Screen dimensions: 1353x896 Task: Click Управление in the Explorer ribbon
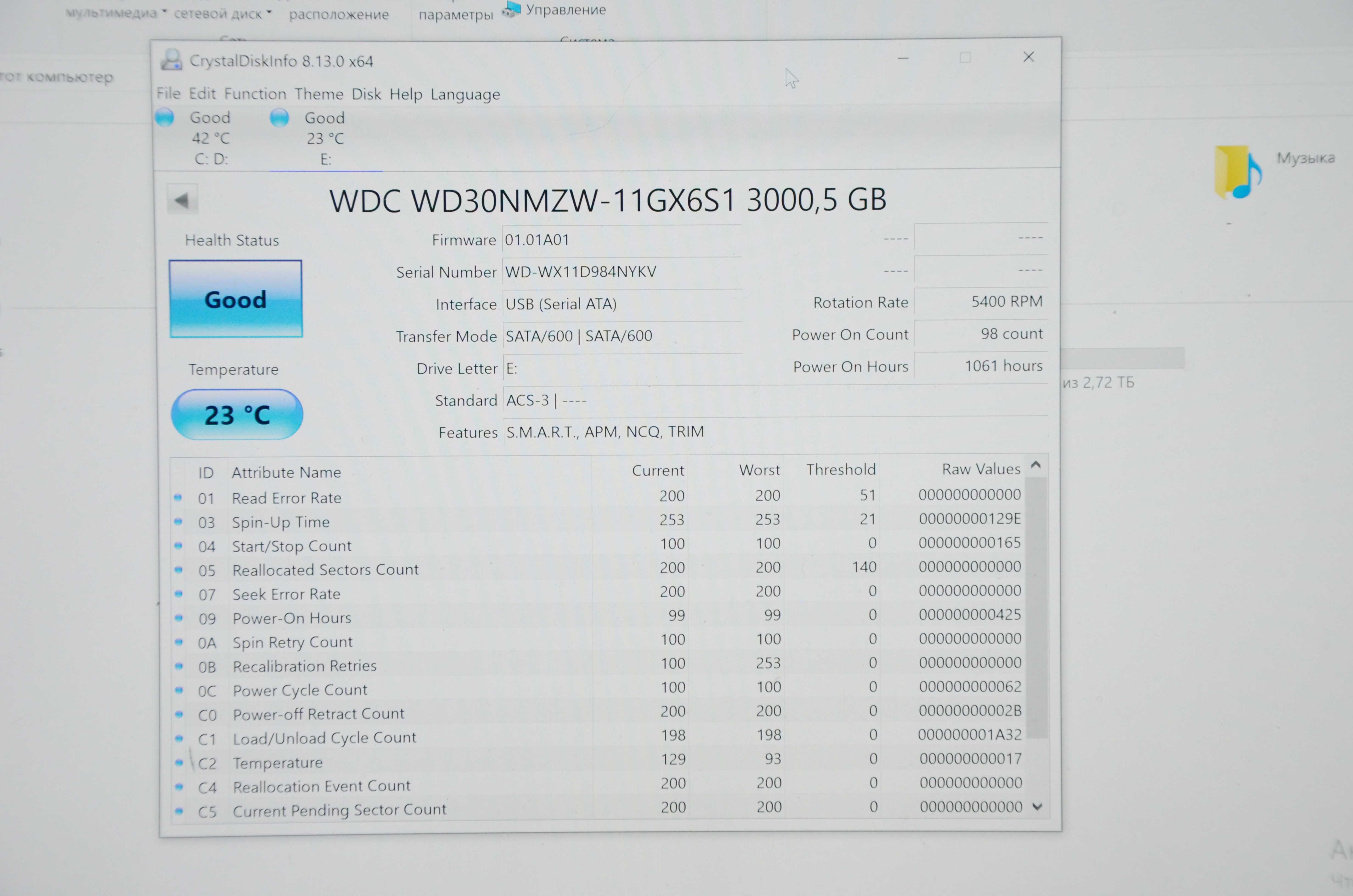tap(554, 9)
